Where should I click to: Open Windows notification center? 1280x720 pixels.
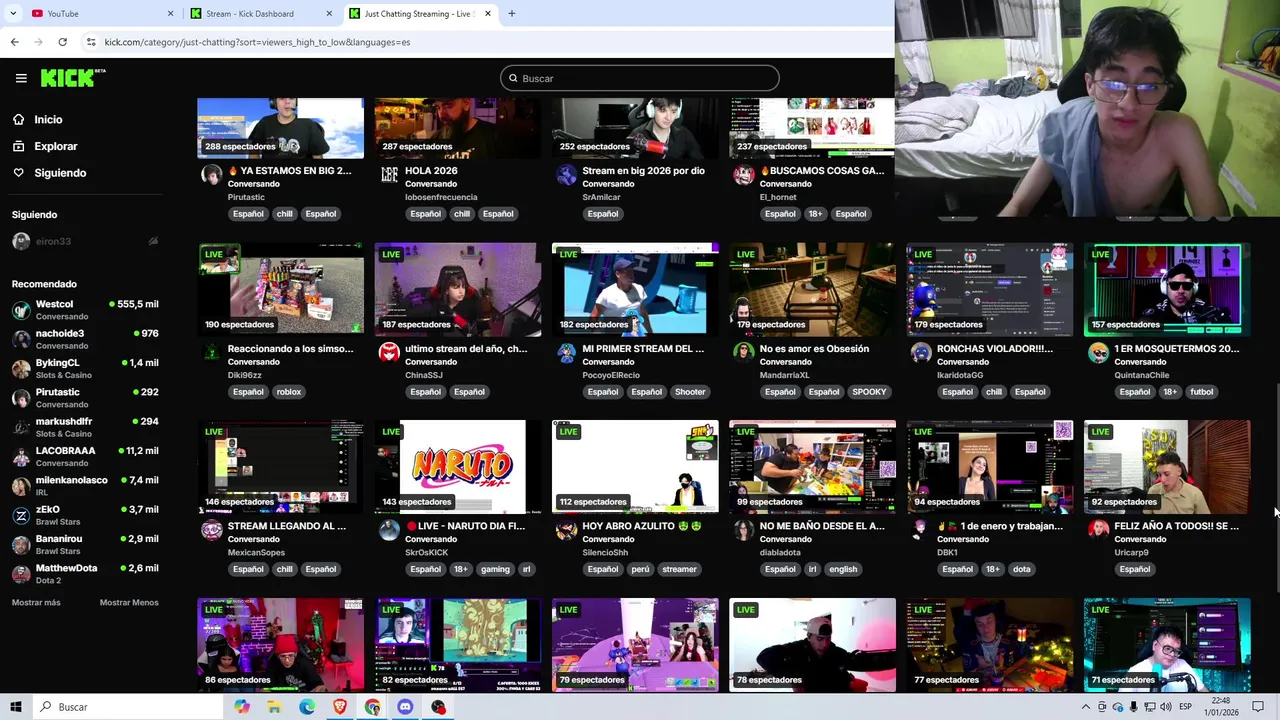point(1258,707)
